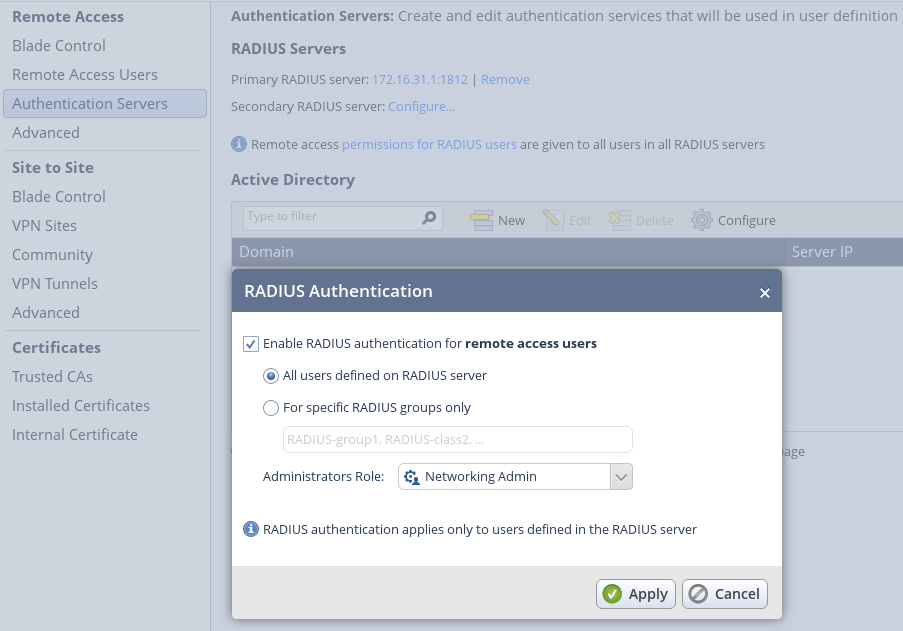Screen dimensions: 903x631
Task: Open Community page in sidebar
Action: pos(52,255)
